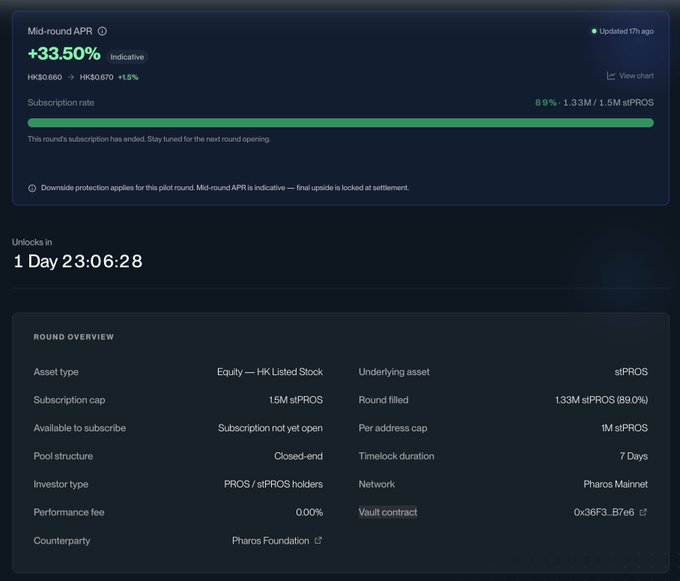Click the Performance fee label
Screen dimensions: 680x581
pos(69,512)
